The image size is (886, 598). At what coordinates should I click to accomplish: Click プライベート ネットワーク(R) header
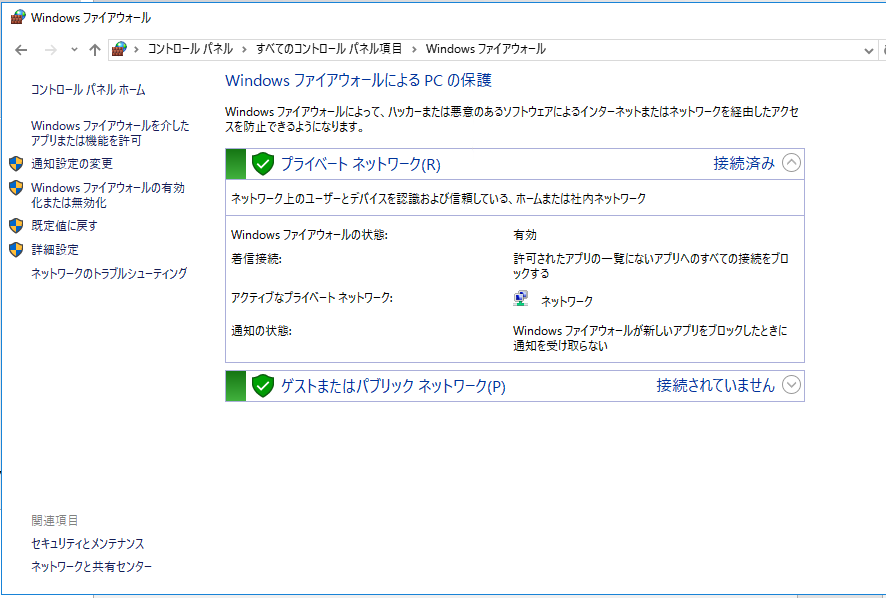[361, 164]
